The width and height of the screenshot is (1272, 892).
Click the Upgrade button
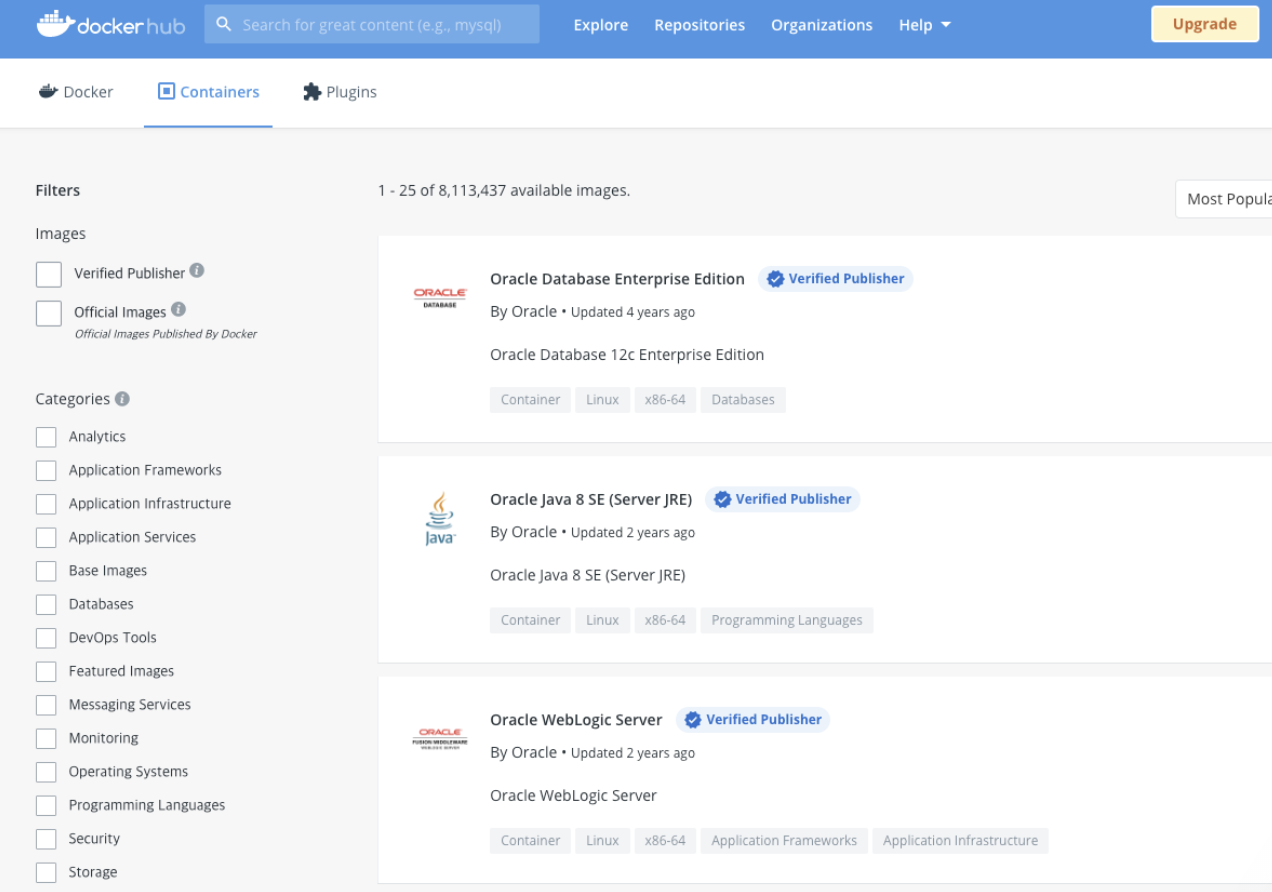(1204, 24)
